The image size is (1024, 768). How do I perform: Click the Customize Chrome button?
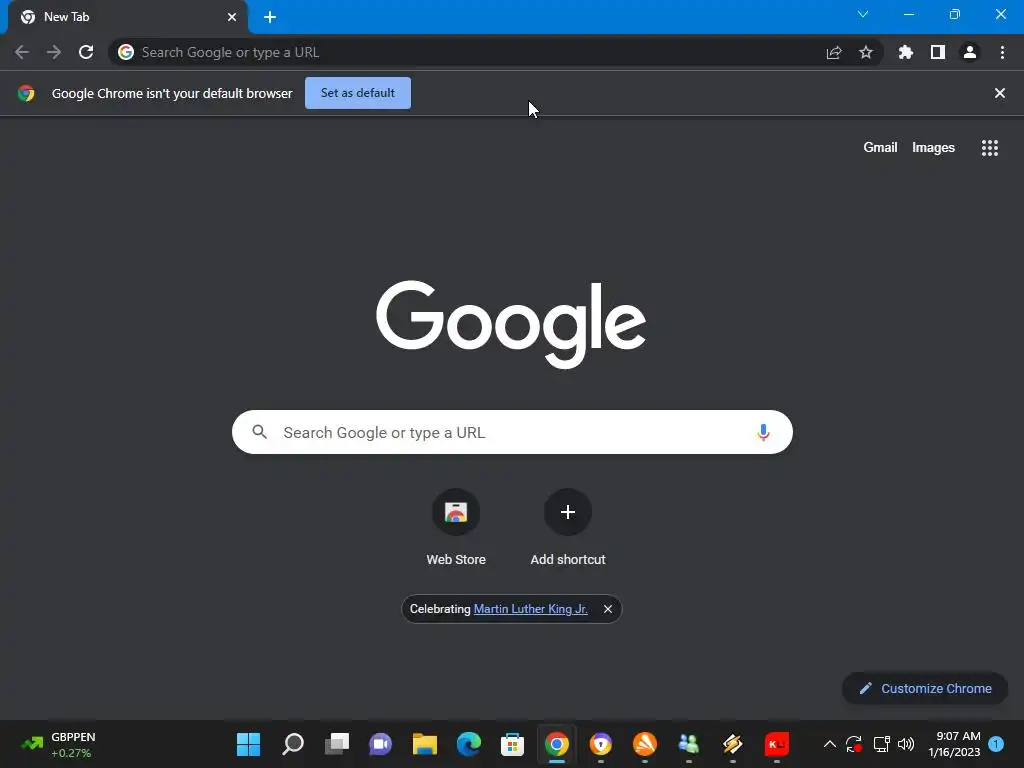tap(925, 688)
